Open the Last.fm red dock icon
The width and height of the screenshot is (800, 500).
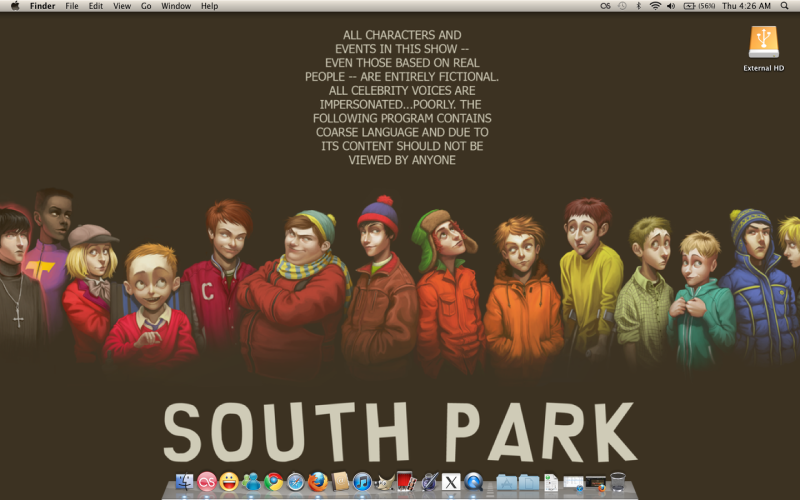point(207,482)
